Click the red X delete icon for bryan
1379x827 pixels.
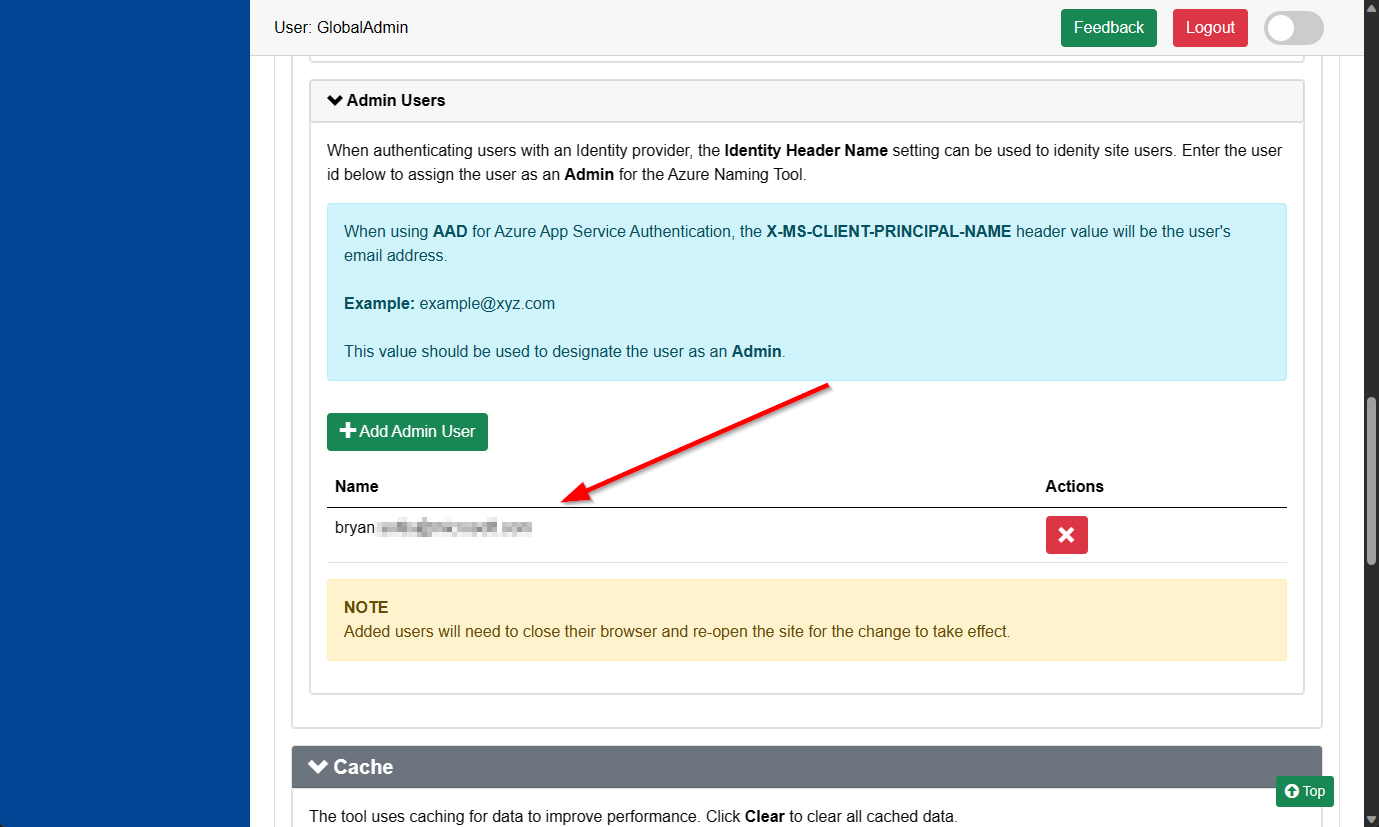click(x=1066, y=535)
